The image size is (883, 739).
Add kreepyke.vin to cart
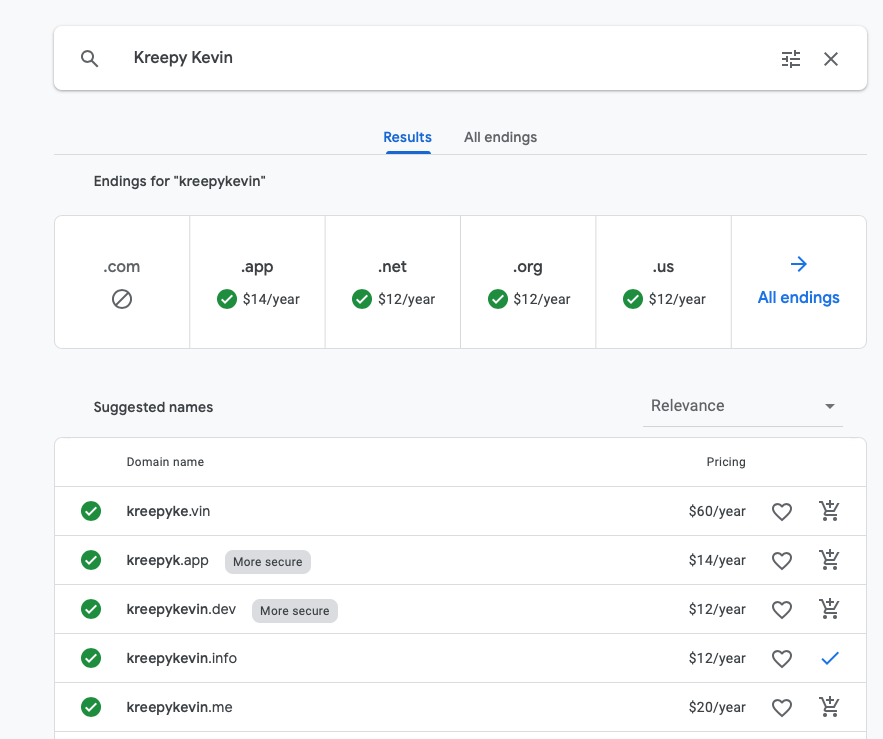[830, 511]
